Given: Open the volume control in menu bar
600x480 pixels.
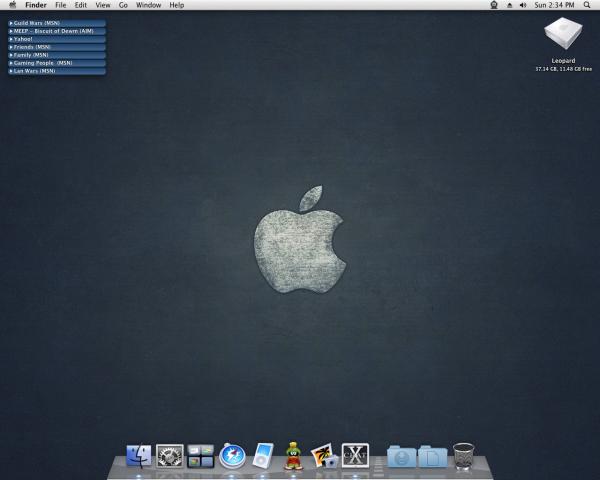Looking at the screenshot, I should tap(523, 5).
